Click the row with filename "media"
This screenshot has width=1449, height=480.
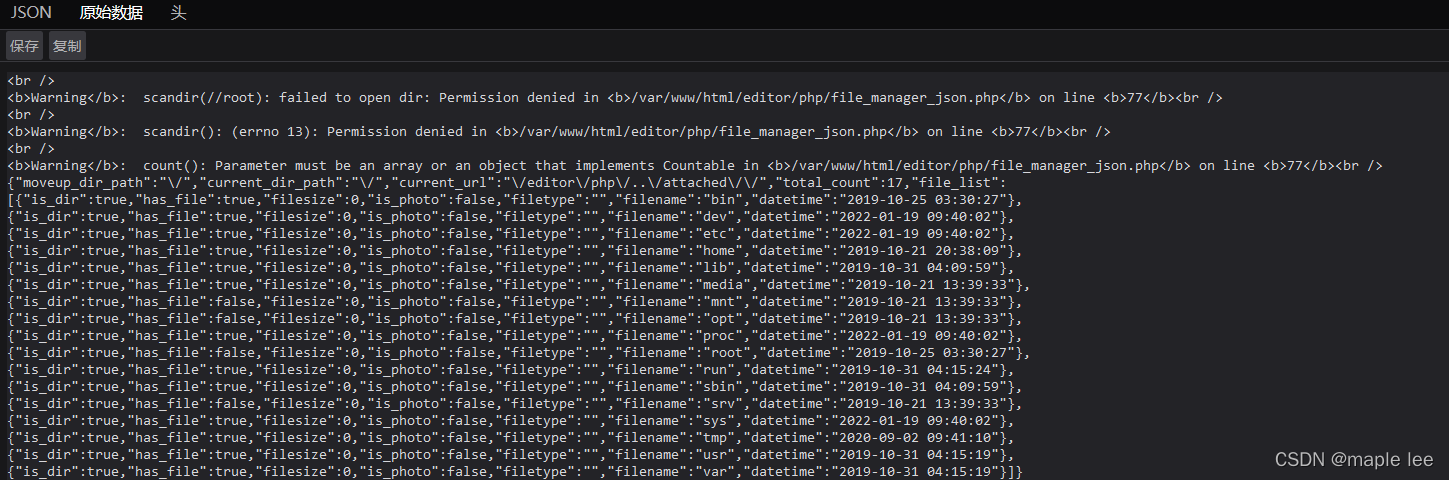pos(519,285)
